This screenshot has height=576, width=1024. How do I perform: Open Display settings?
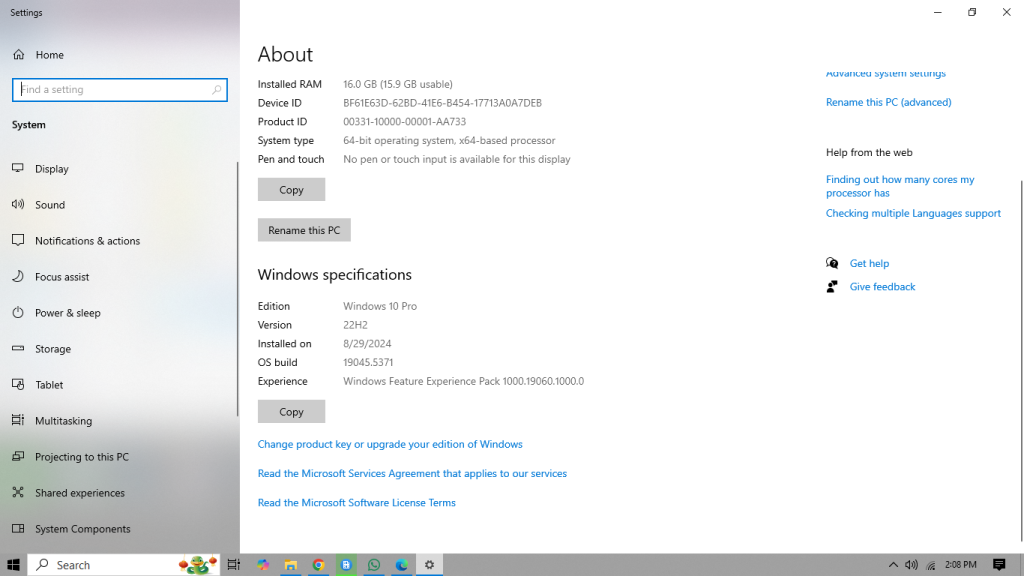[x=52, y=168]
